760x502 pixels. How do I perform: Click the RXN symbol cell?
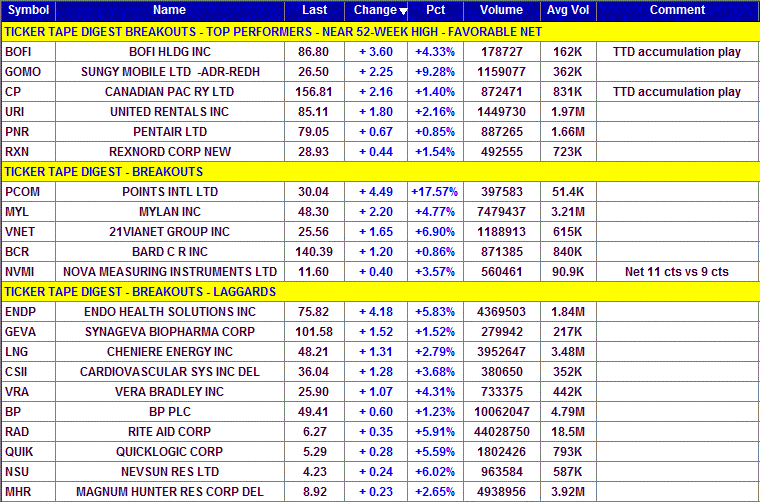(x=28, y=152)
